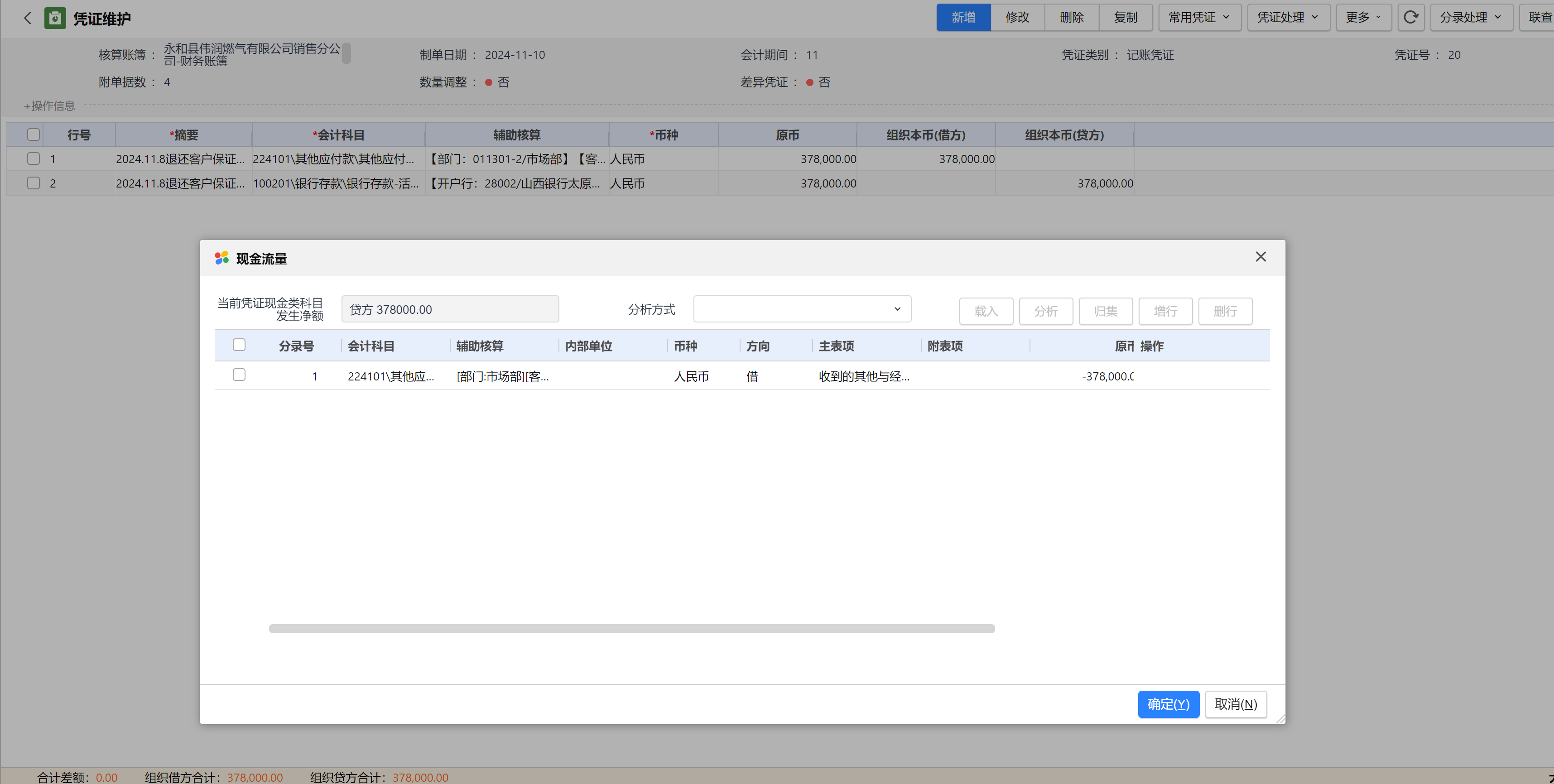
Task: Expand the +操作信息 section
Action: pos(49,106)
